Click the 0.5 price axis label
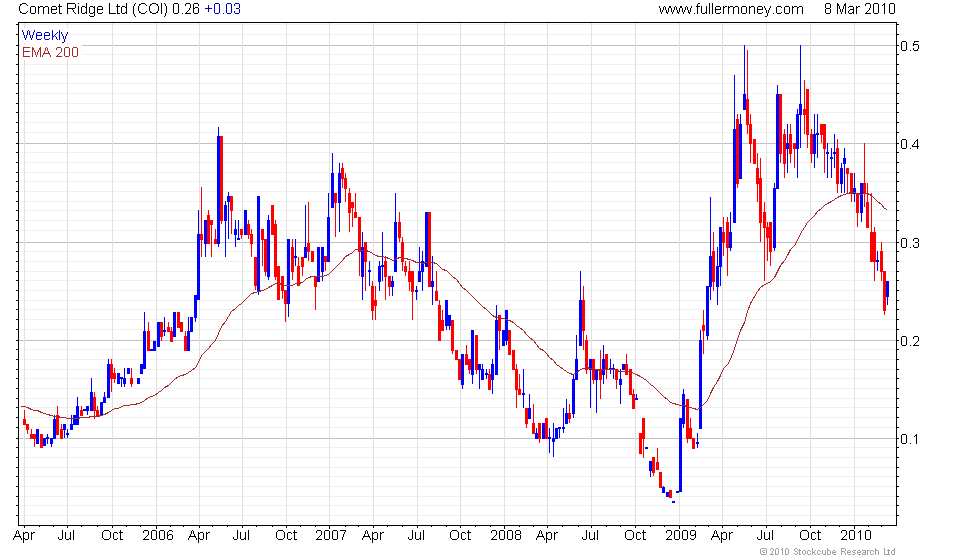 point(910,46)
